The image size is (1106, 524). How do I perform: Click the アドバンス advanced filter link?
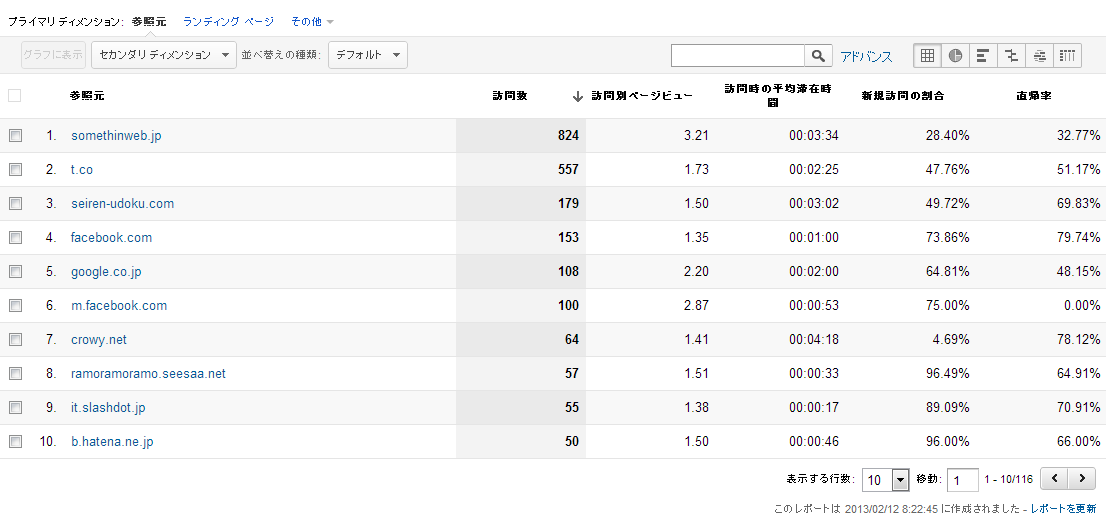866,57
